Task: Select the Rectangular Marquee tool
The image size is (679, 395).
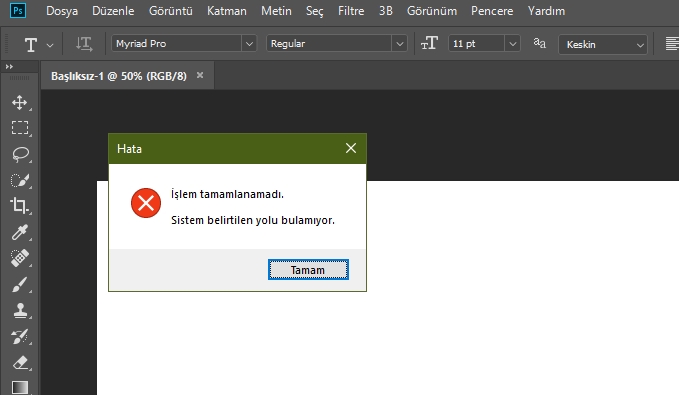Action: coord(19,128)
